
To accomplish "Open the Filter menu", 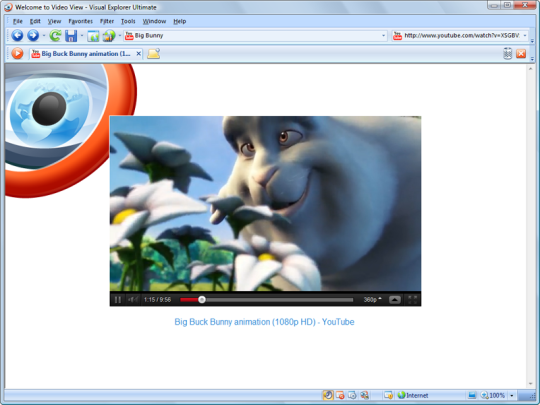I will pyautogui.click(x=107, y=21).
